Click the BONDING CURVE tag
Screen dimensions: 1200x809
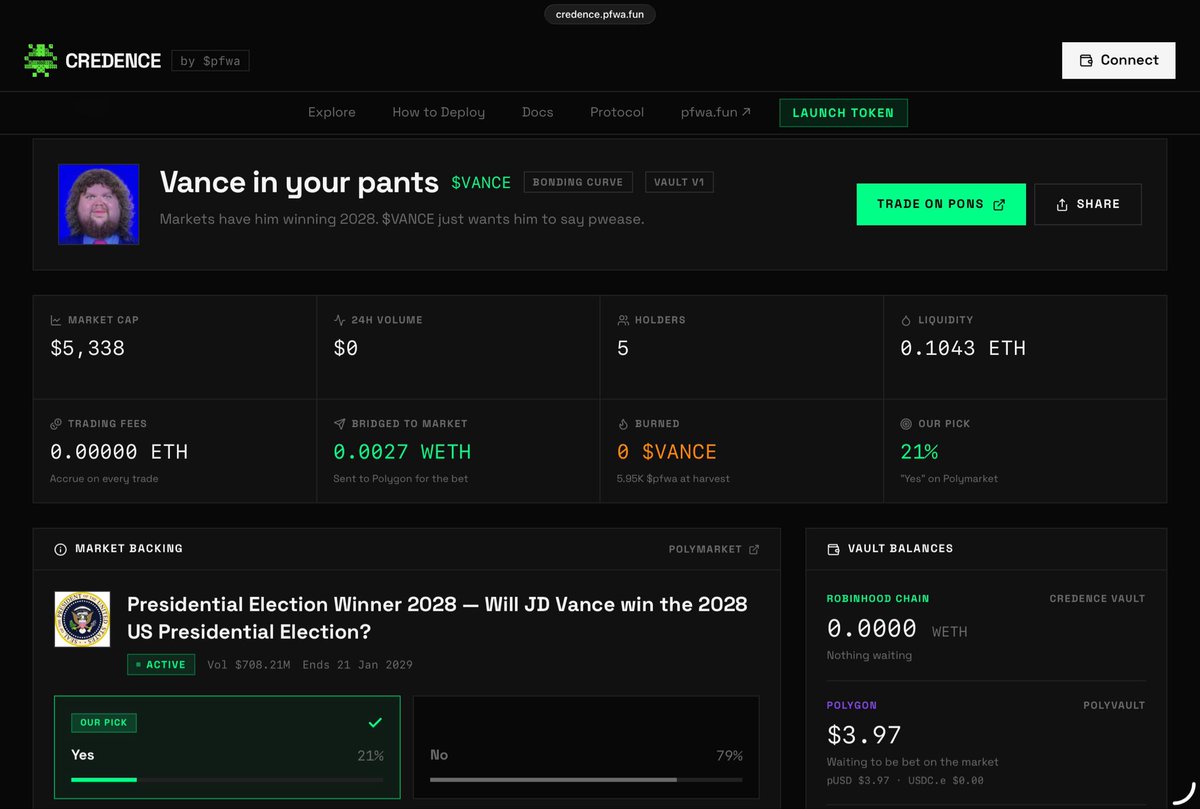[x=578, y=182]
